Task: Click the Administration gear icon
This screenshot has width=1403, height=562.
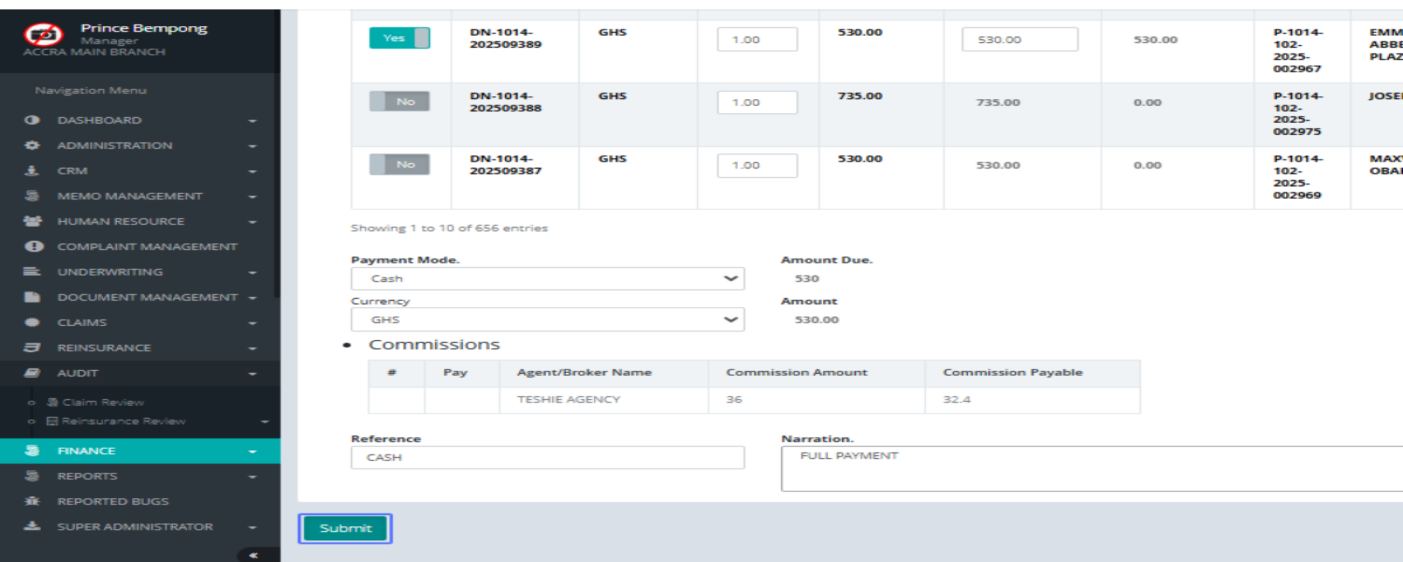Action: pos(32,145)
